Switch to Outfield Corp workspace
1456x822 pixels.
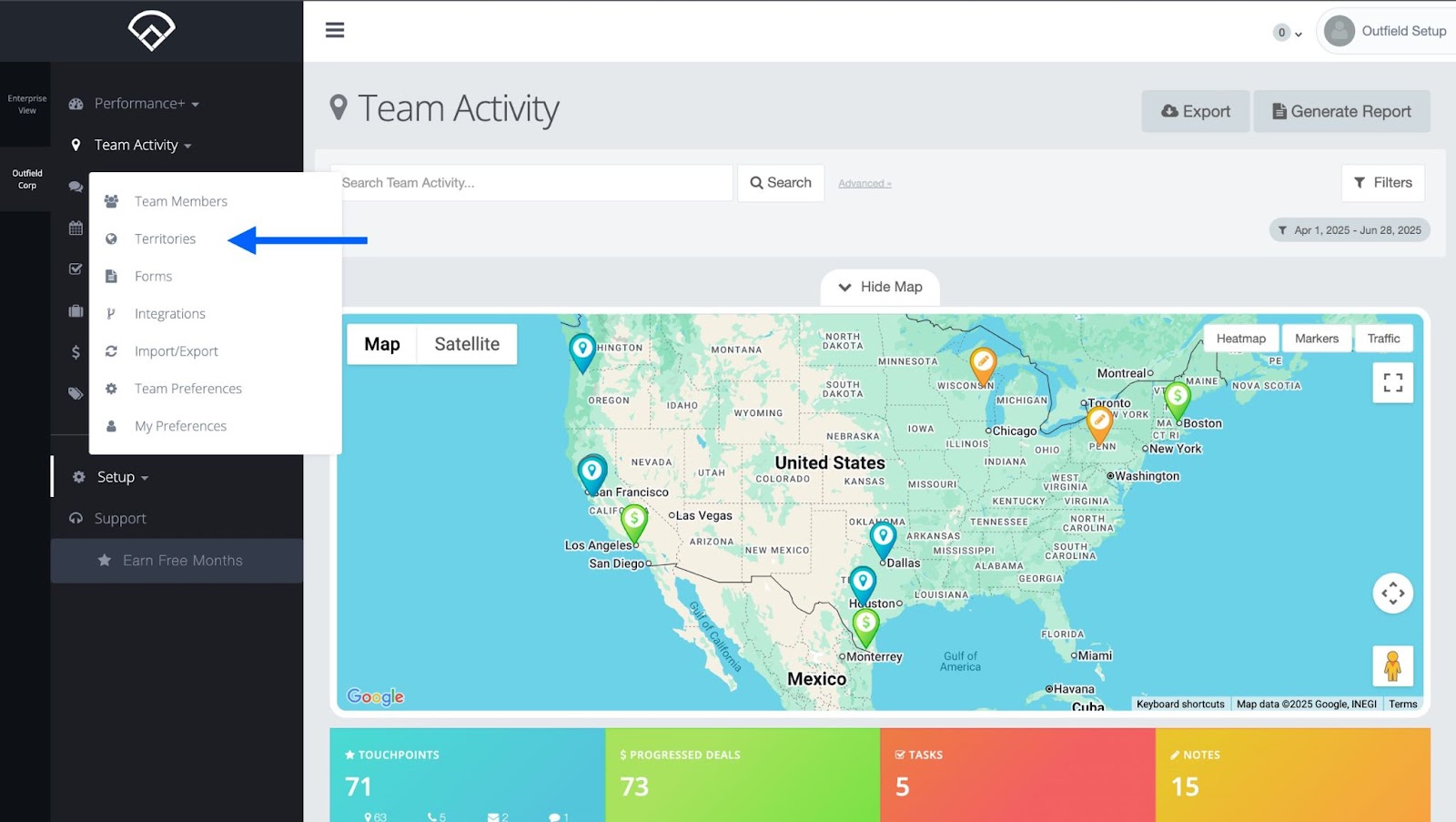pos(26,178)
